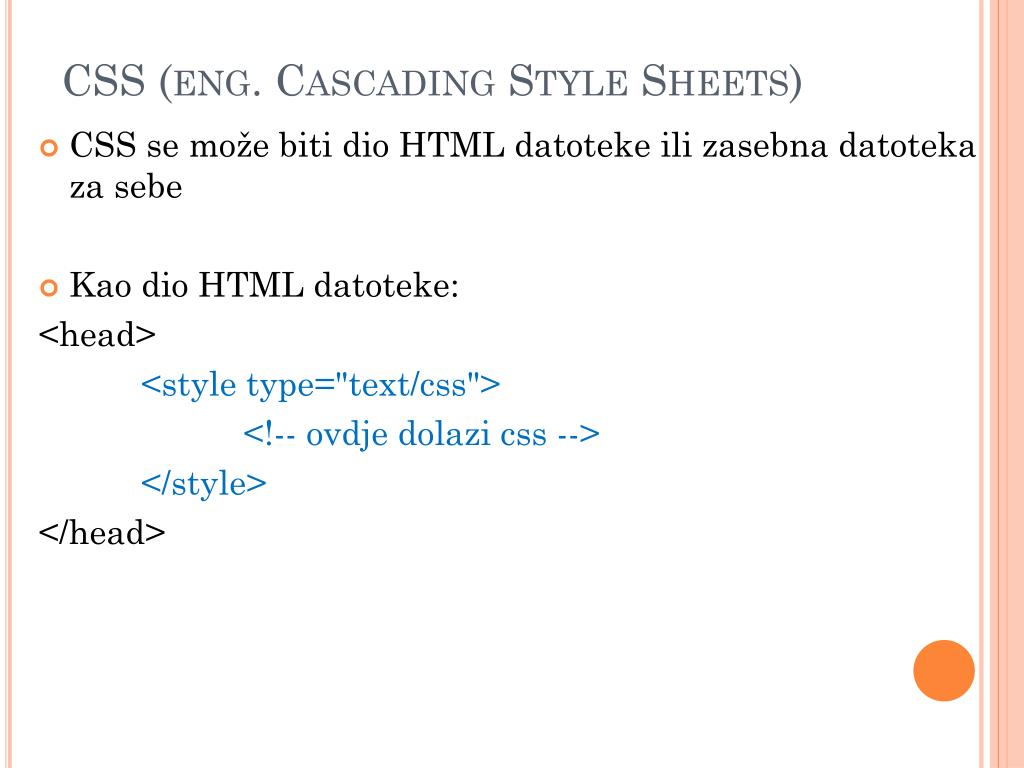Click the pink vertical stripe on right edge

click(x=1002, y=384)
